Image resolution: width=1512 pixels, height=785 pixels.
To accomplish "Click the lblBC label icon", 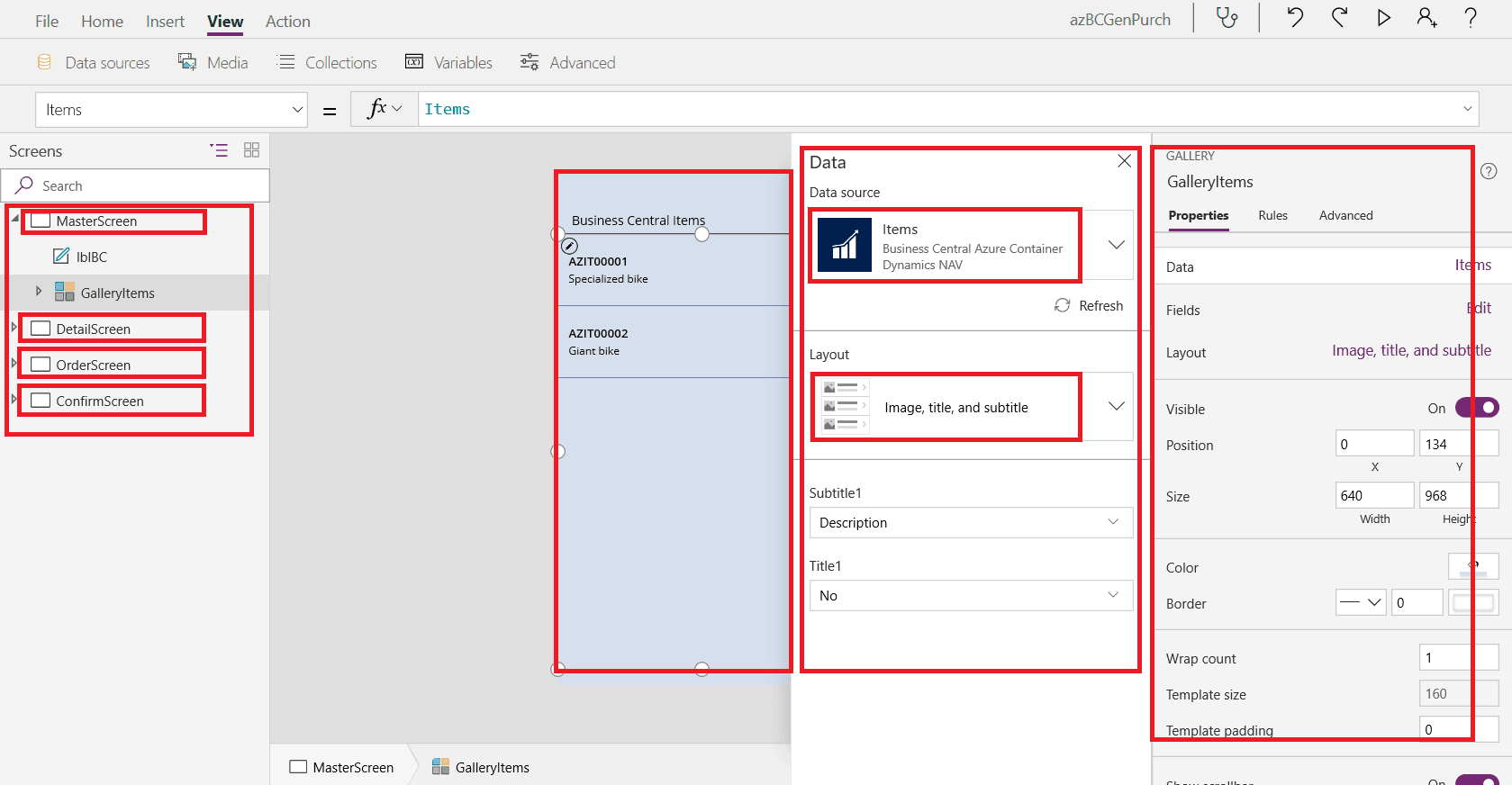I will 61,257.
